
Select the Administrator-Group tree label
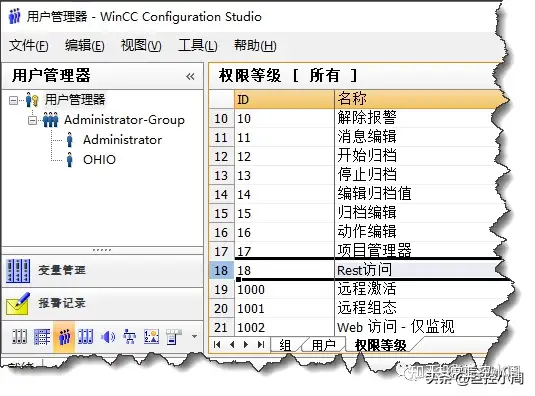[x=125, y=120]
